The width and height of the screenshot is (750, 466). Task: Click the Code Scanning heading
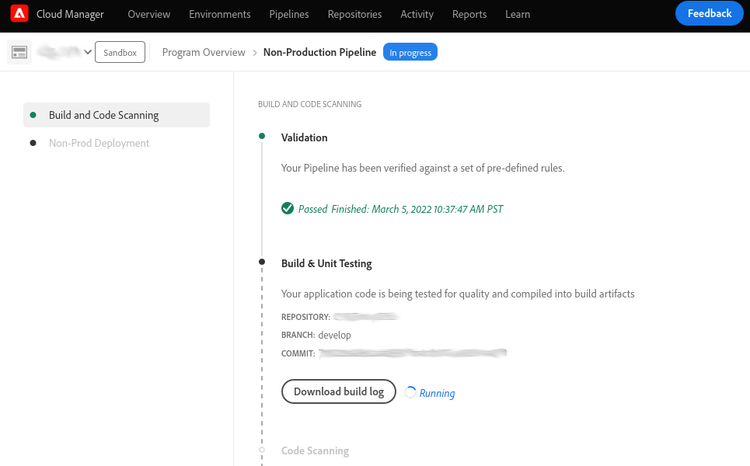pos(315,451)
